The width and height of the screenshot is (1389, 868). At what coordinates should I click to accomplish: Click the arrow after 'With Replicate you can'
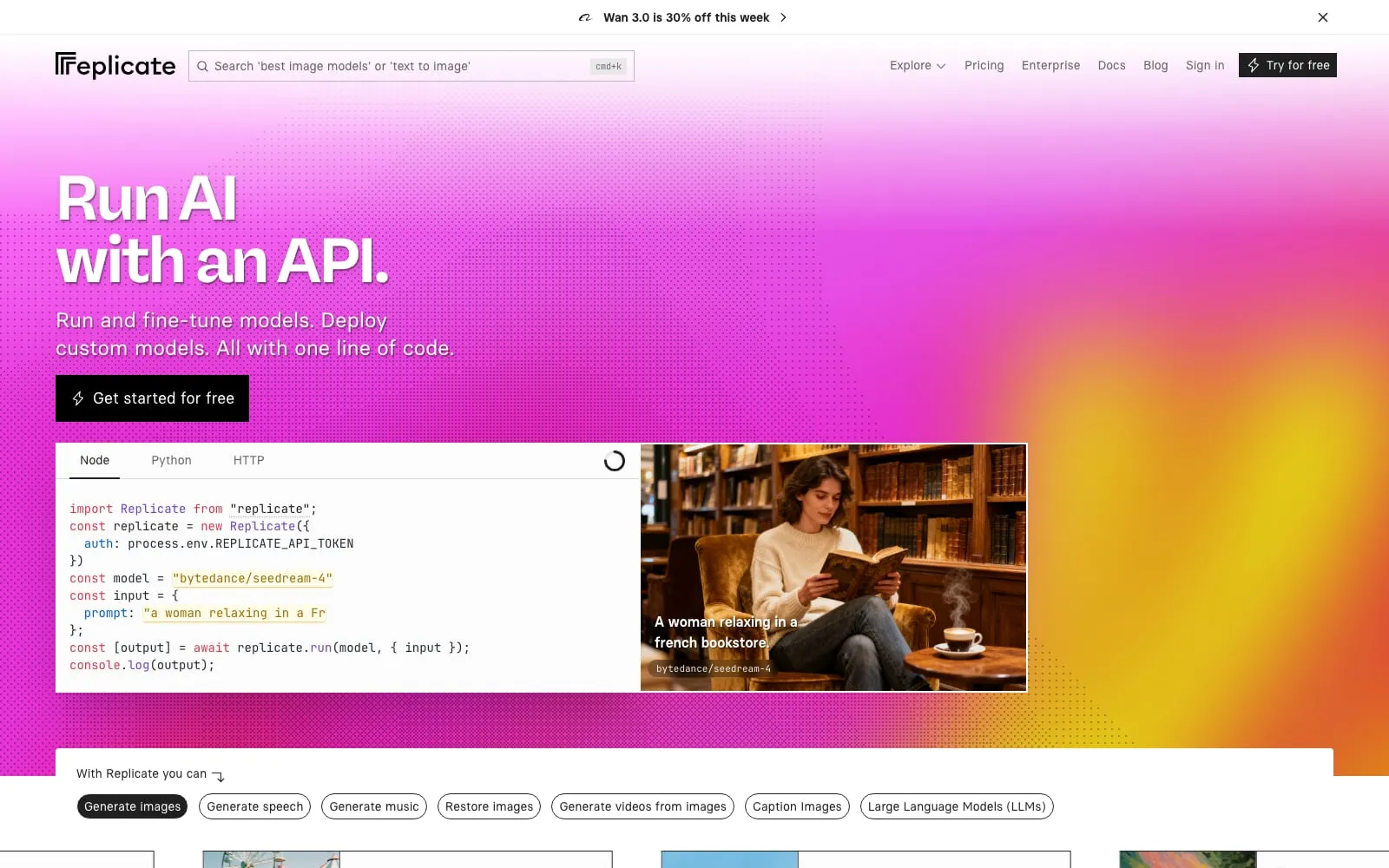(x=219, y=776)
